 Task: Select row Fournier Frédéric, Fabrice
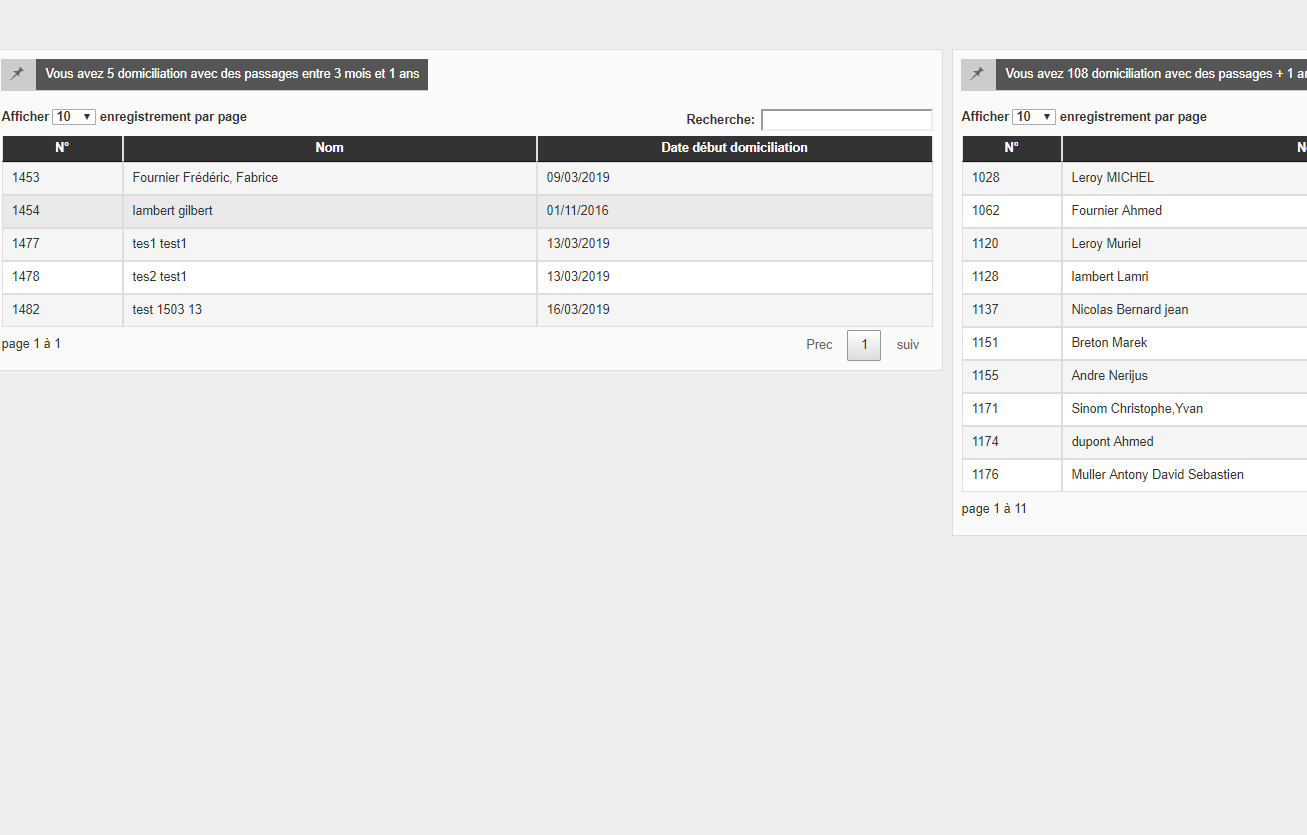point(467,178)
